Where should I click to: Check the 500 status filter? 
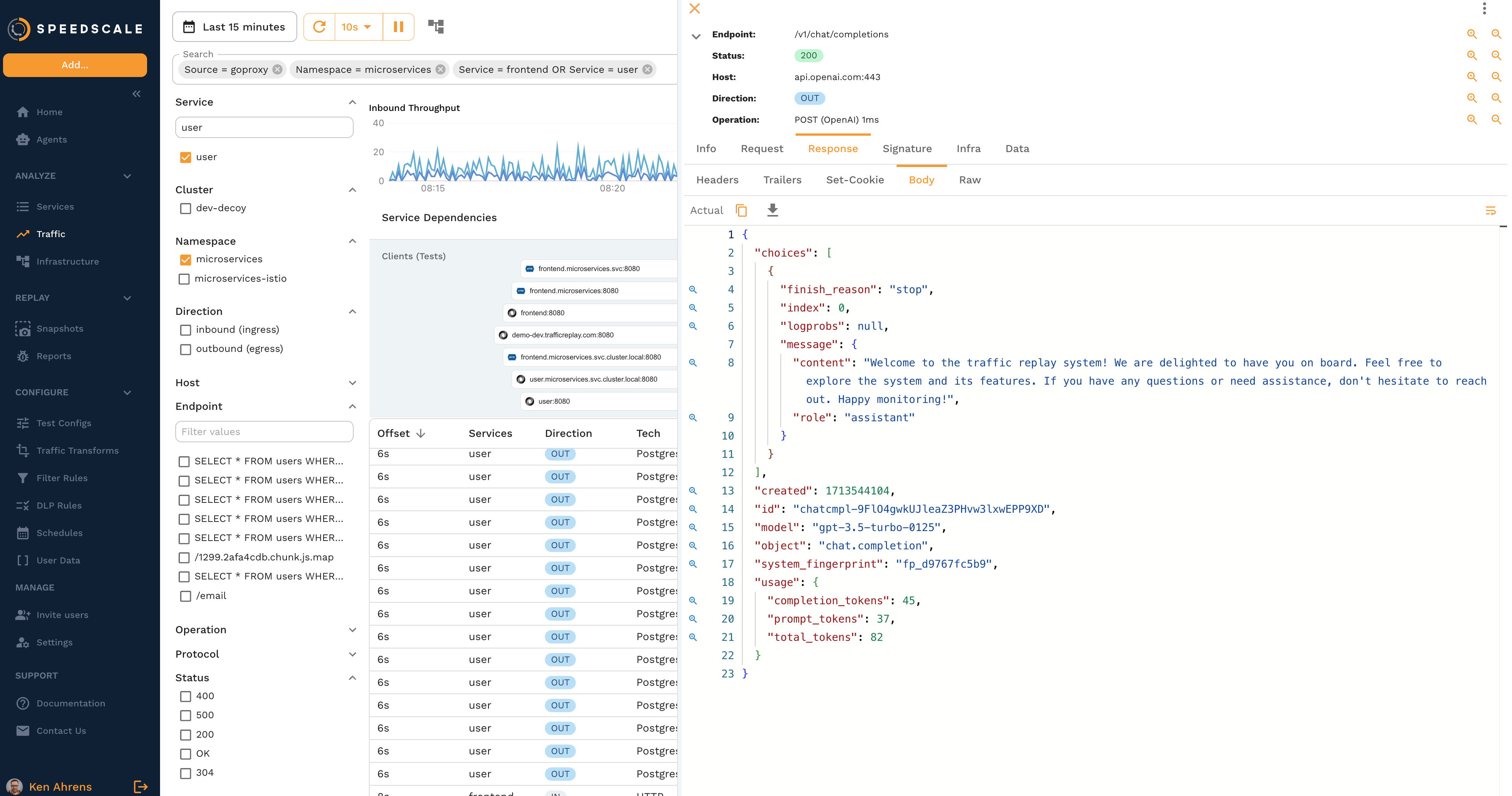click(186, 716)
